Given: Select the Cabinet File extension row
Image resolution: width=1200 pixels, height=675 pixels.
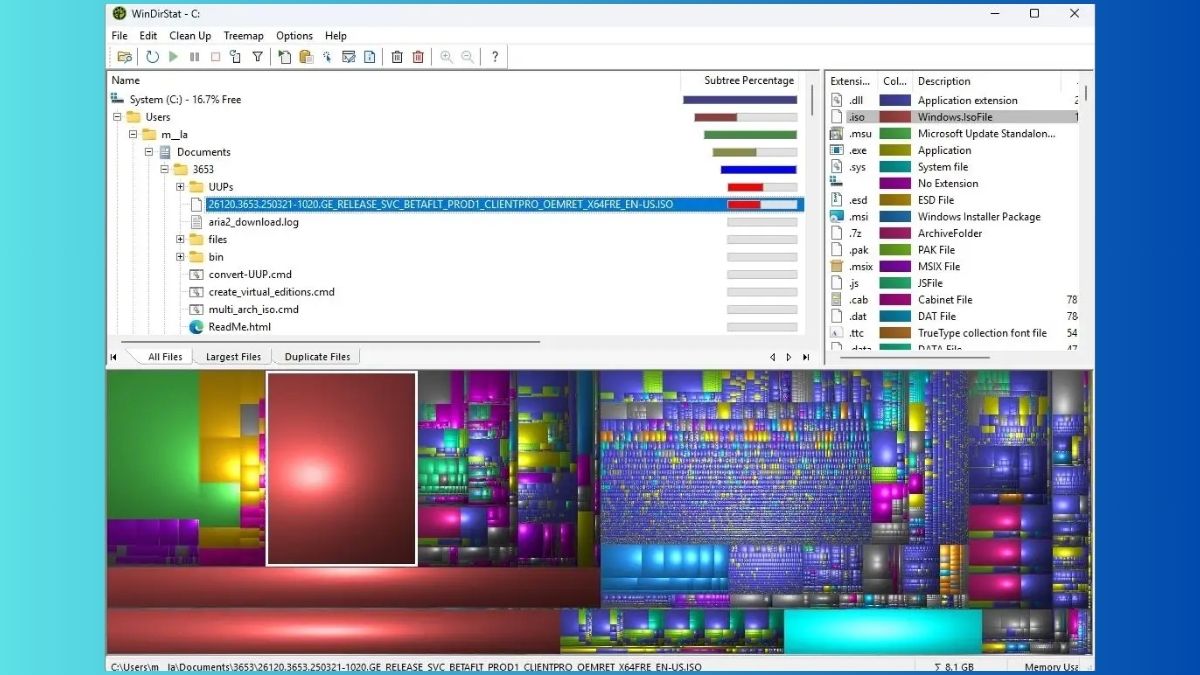Looking at the screenshot, I should (954, 300).
